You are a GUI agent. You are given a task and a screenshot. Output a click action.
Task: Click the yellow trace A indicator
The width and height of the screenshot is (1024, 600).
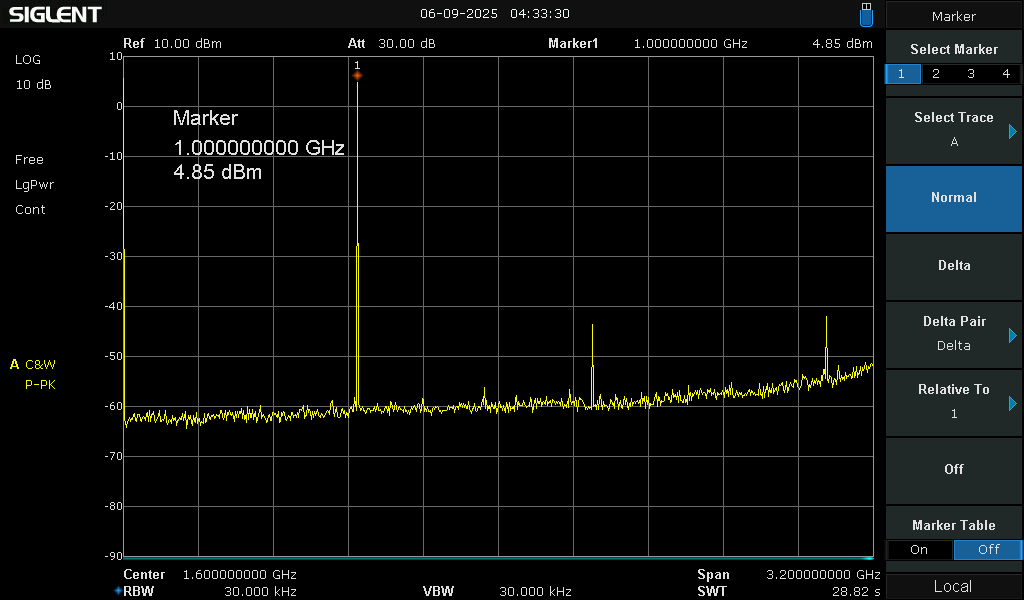[x=15, y=364]
